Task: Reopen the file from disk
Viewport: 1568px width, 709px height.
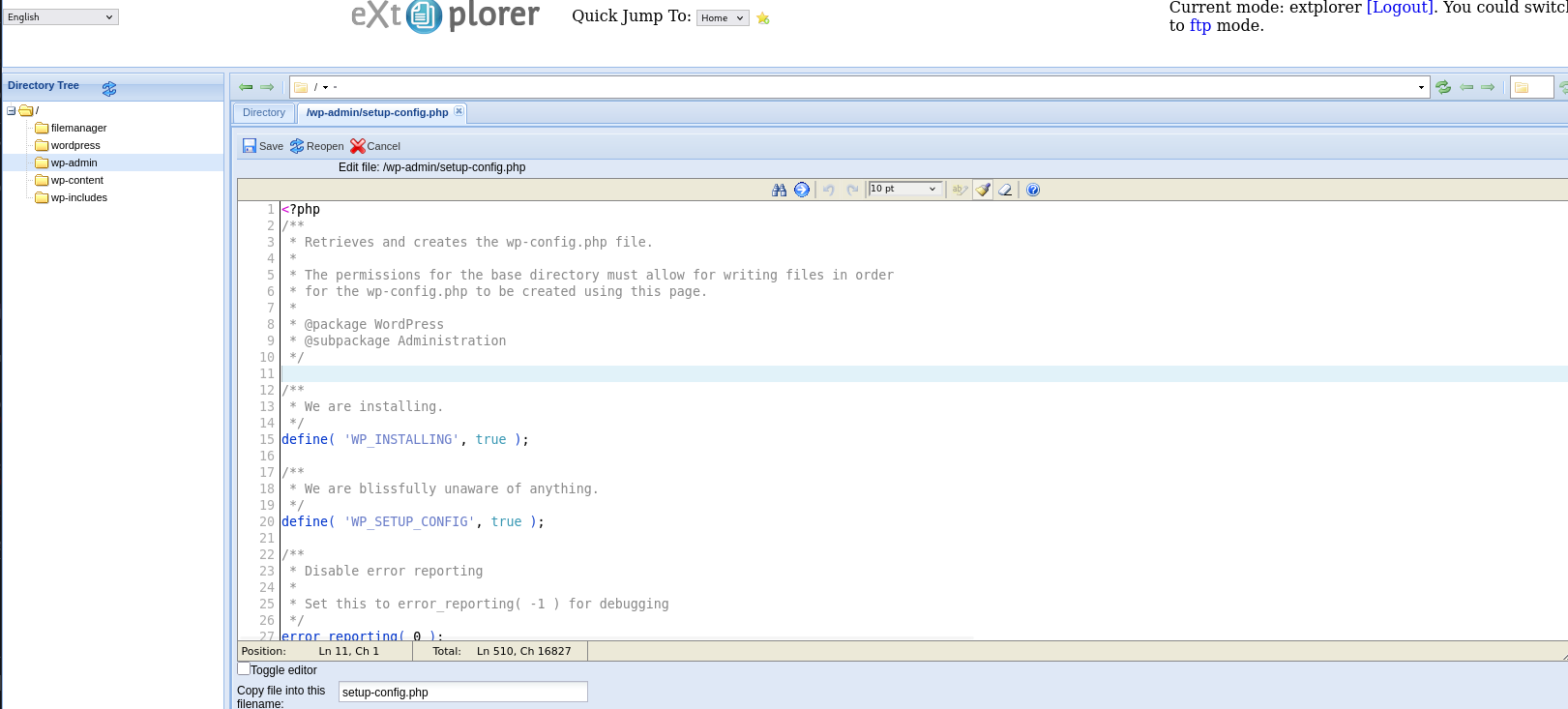Action: click(317, 146)
